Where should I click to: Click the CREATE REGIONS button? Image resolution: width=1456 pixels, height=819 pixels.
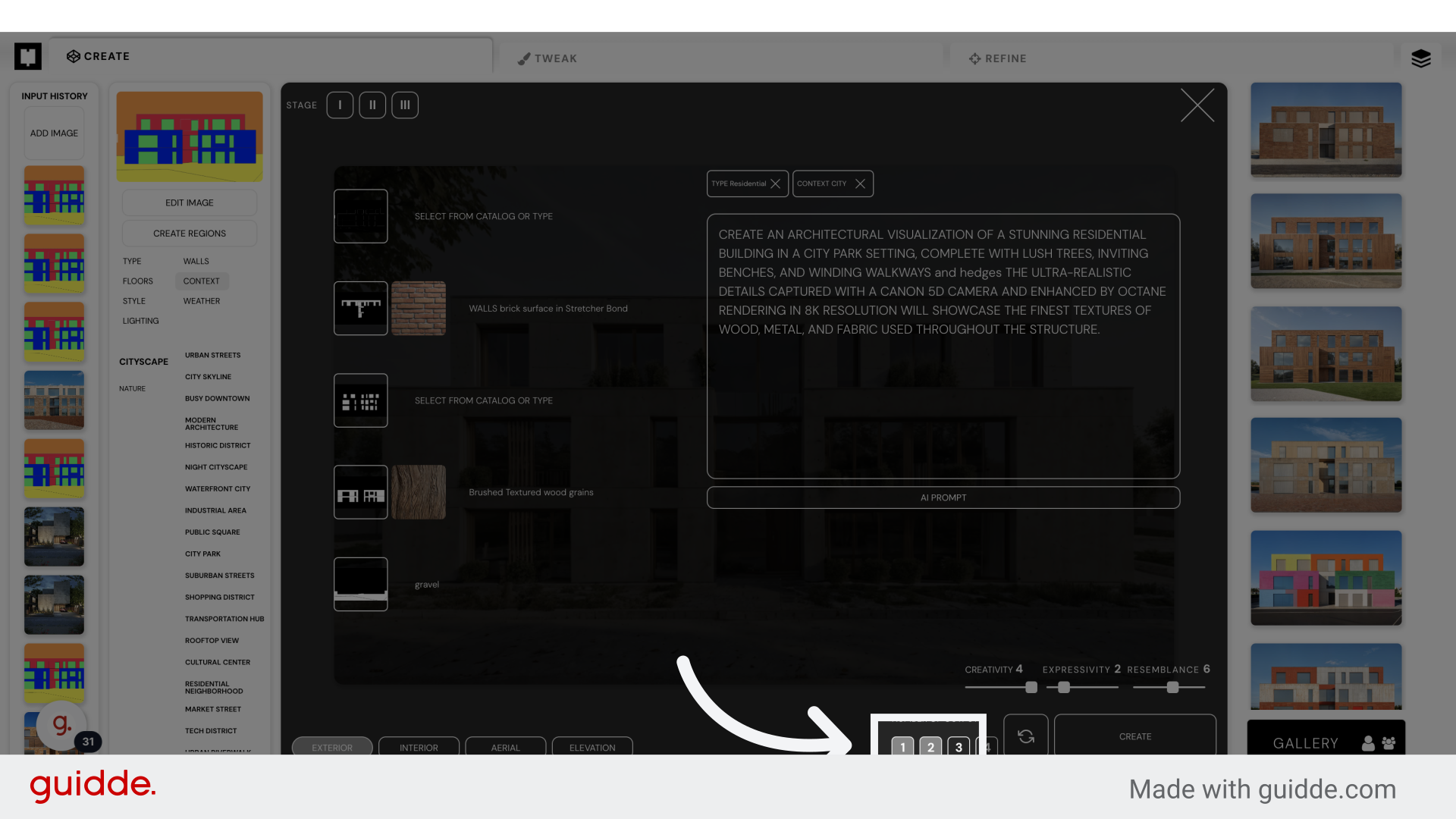coord(190,234)
